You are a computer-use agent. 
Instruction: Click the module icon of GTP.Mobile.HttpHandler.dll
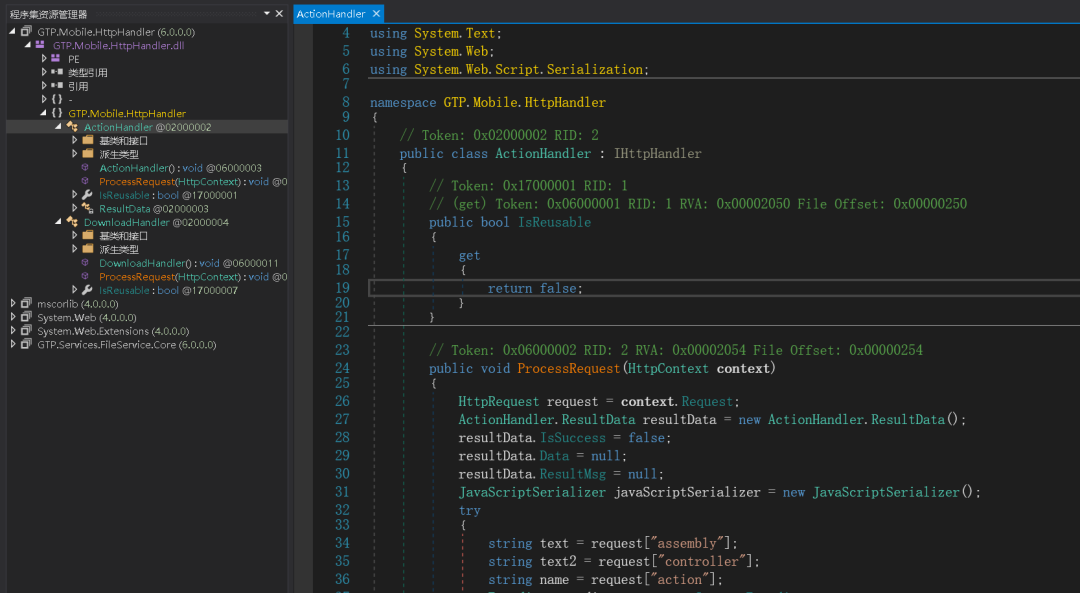(x=40, y=45)
